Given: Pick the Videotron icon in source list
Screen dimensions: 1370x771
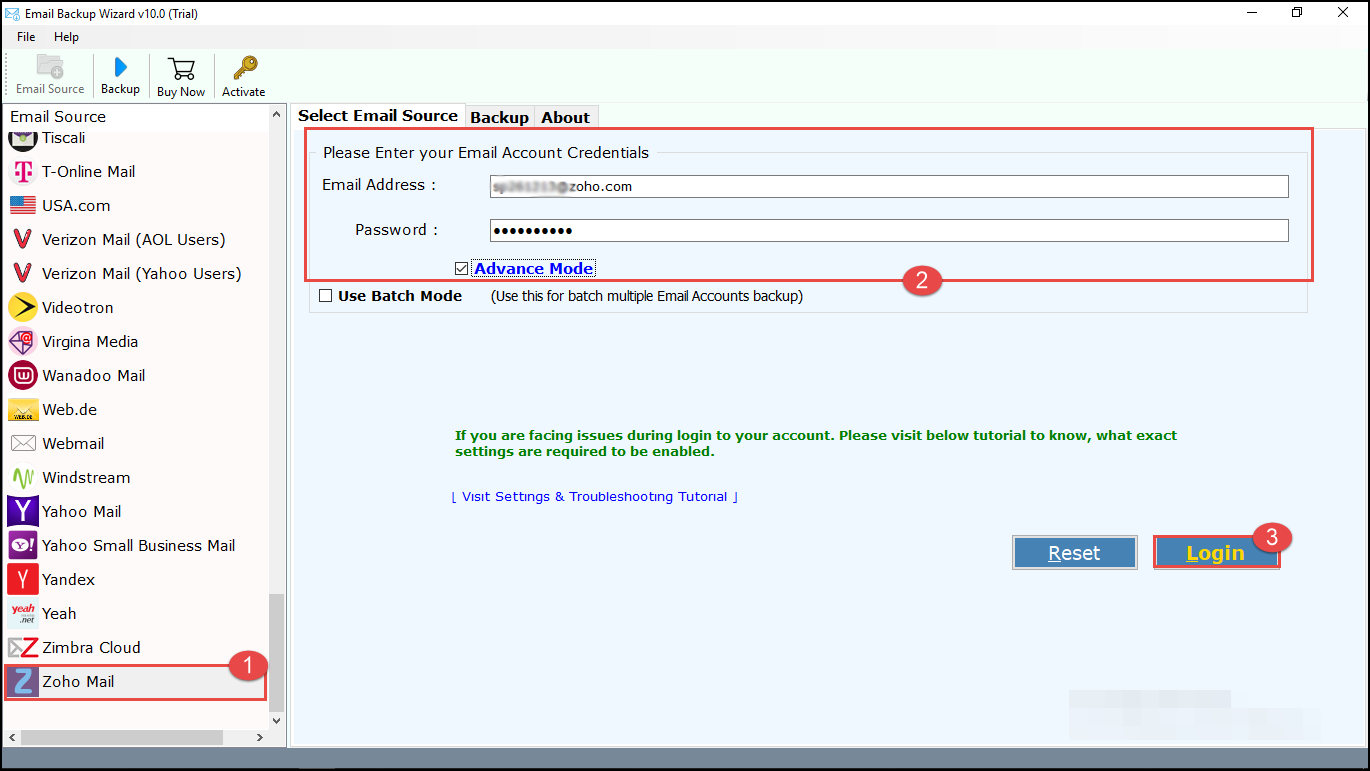Looking at the screenshot, I should point(23,308).
